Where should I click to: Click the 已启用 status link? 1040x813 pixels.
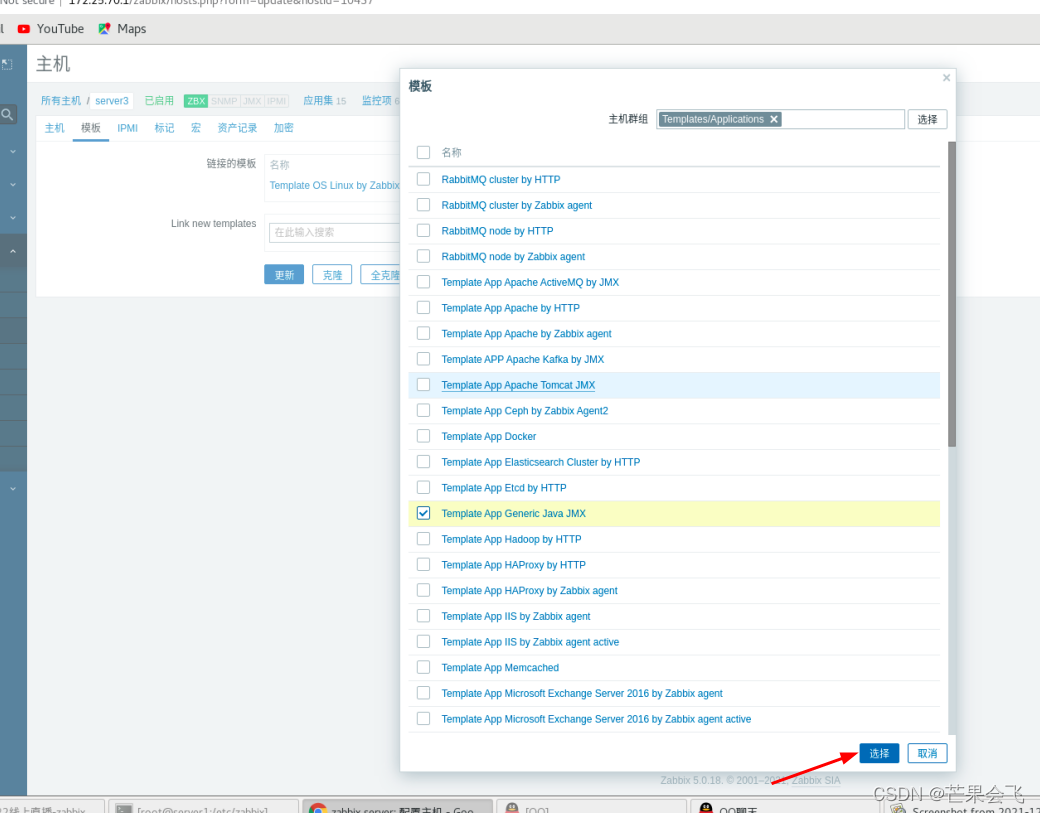(x=159, y=101)
